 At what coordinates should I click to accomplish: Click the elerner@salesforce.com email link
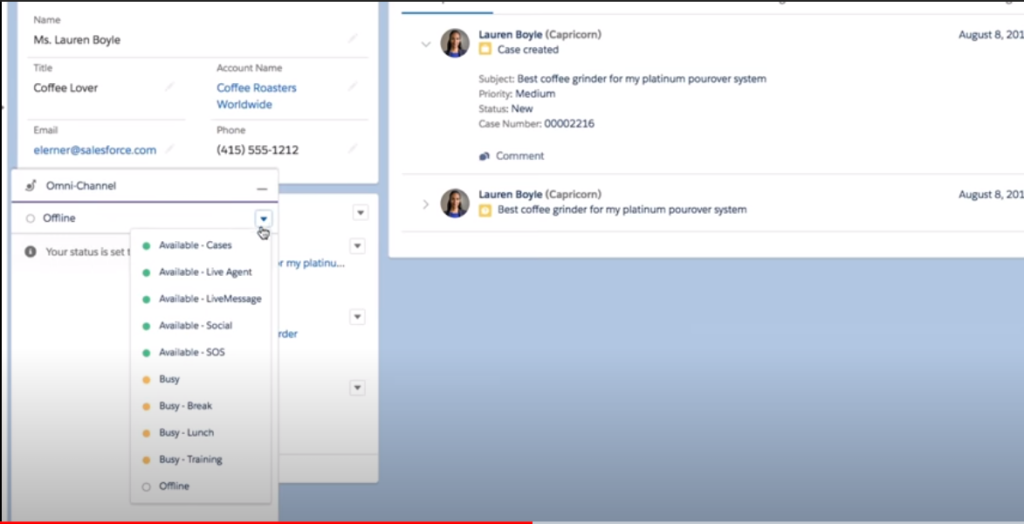(x=95, y=150)
